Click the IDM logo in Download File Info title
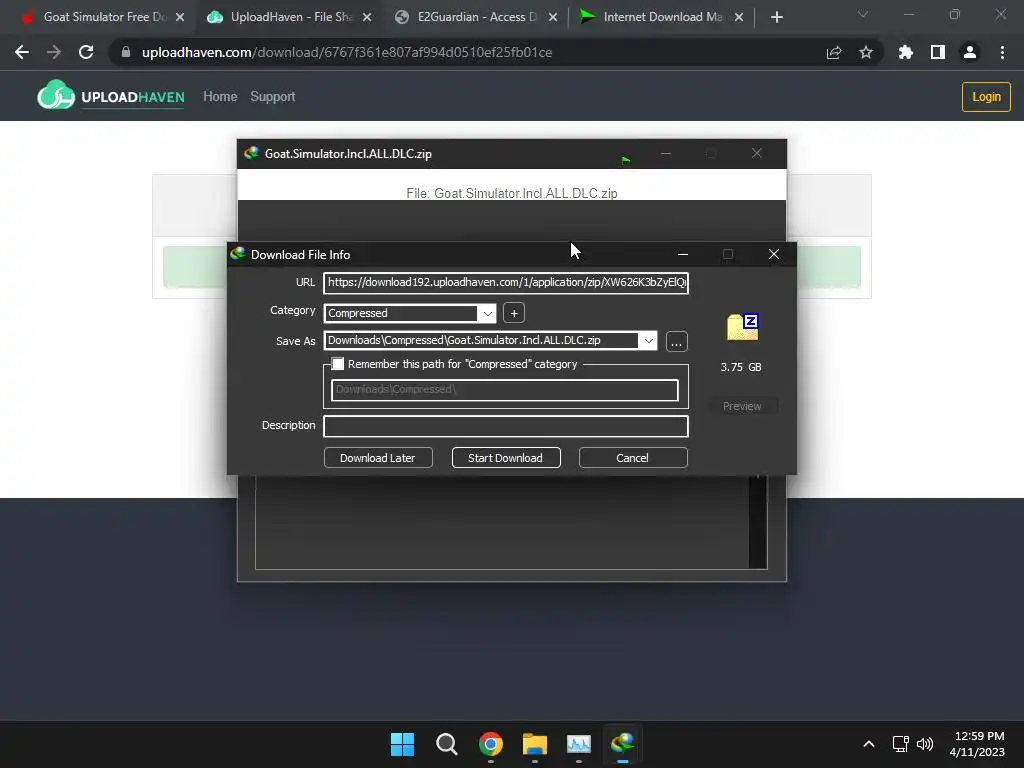Screen dimensions: 1024x768 [238, 254]
